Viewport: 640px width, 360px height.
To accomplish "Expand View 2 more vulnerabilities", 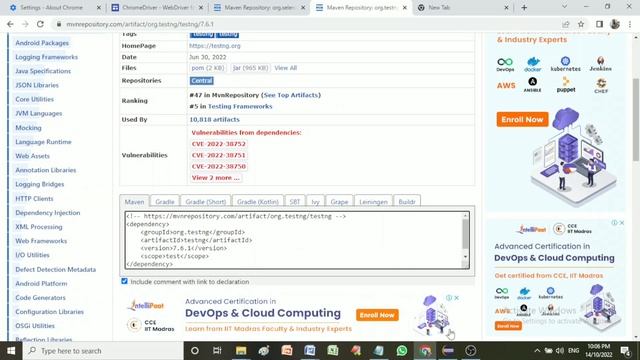I will [x=216, y=178].
